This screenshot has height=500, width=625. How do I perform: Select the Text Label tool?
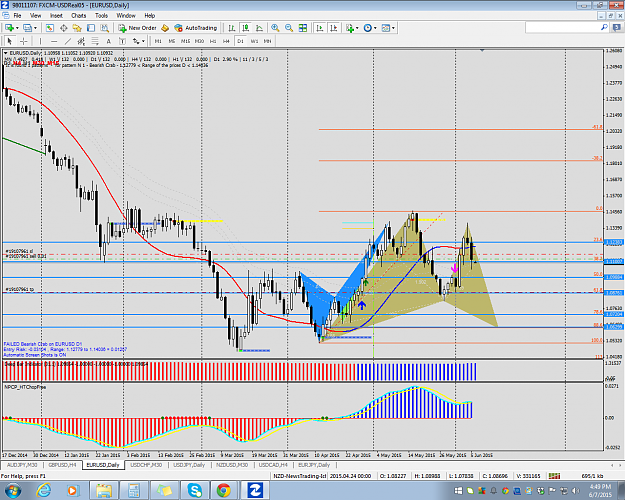122,41
